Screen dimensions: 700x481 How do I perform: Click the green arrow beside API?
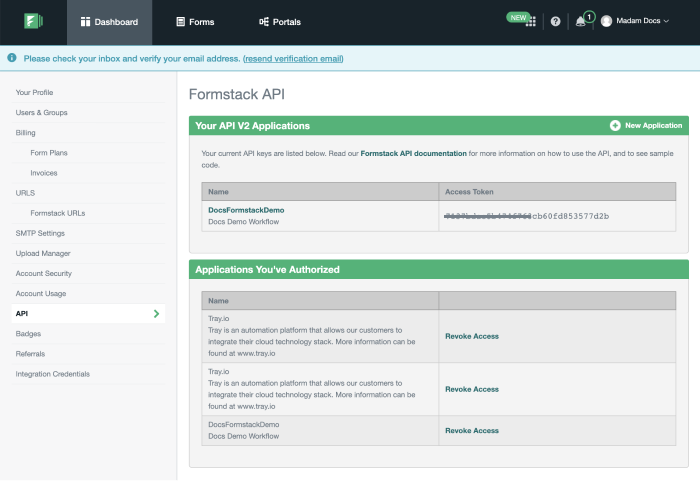pos(156,314)
